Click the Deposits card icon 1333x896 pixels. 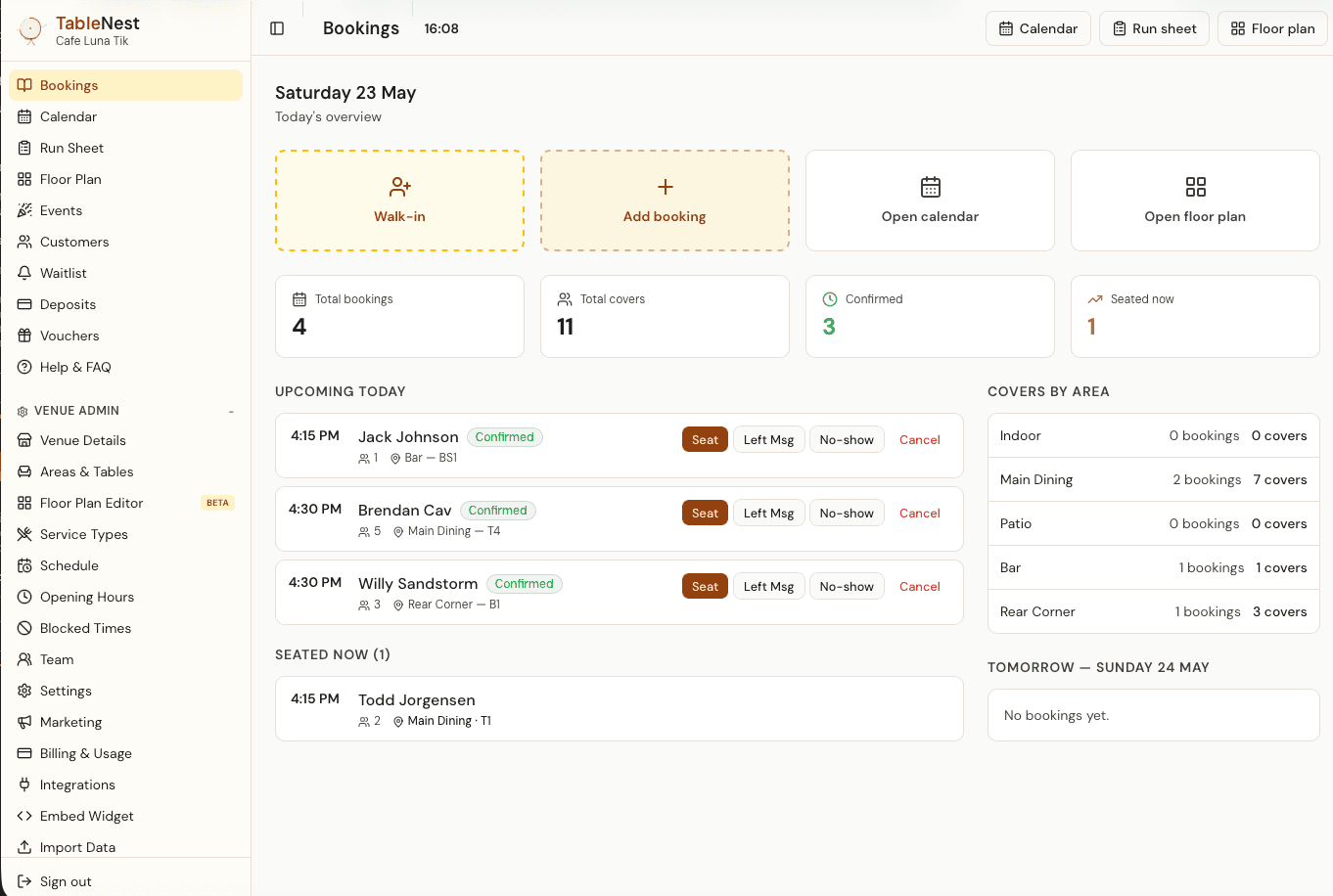point(24,304)
